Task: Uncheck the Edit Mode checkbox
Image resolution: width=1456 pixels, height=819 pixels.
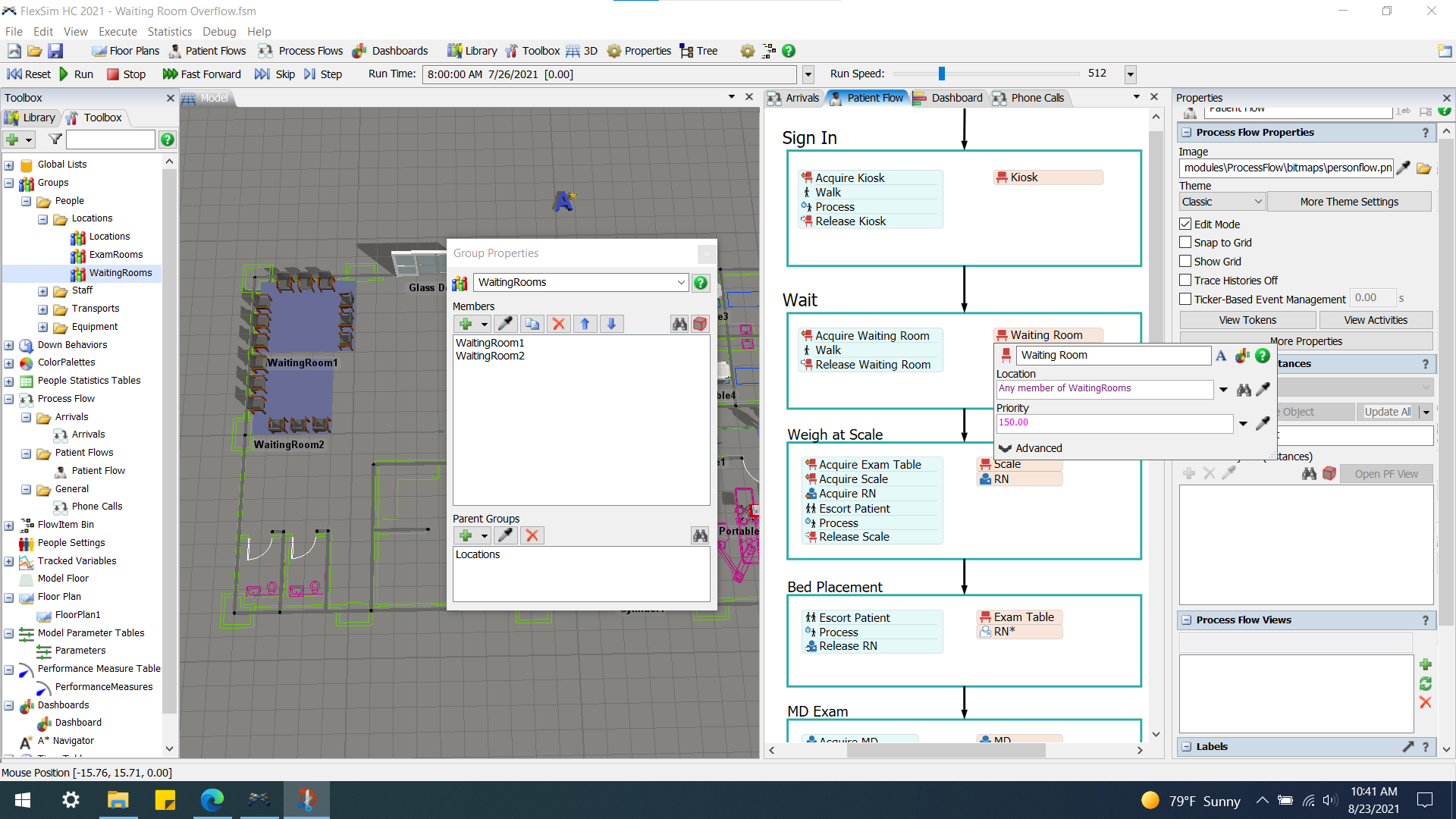Action: click(1185, 224)
